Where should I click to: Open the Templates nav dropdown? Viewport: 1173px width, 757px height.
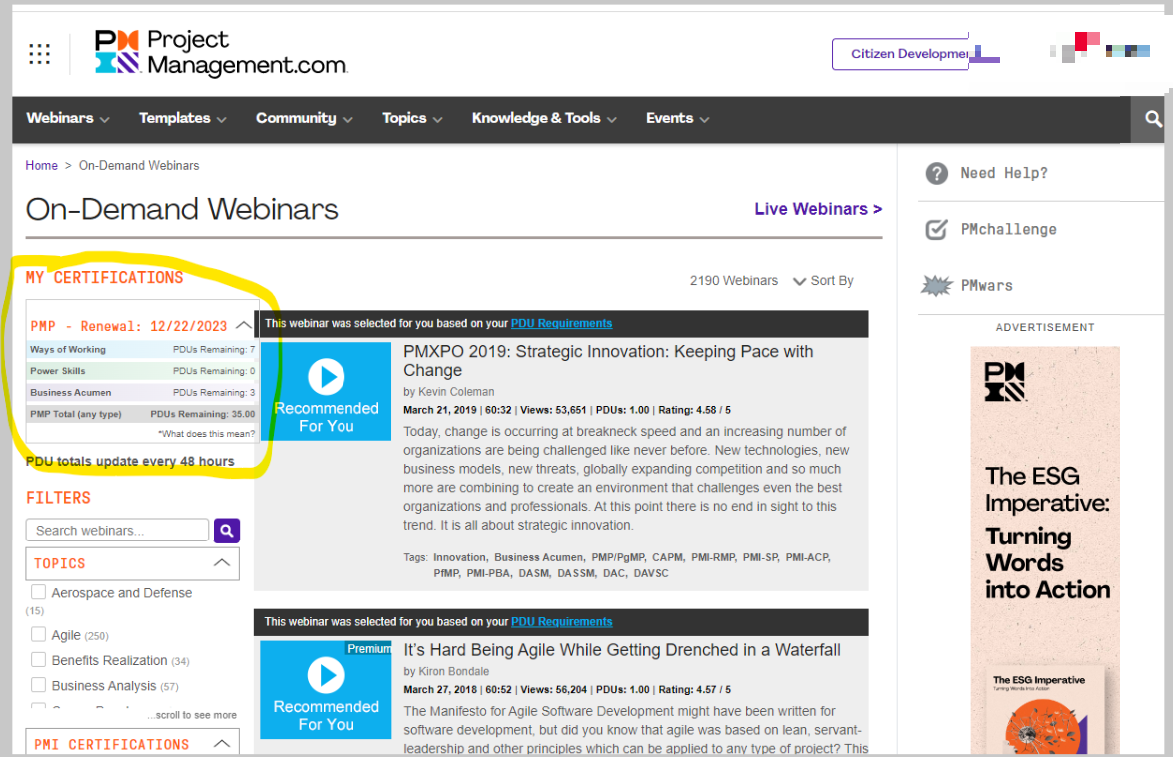click(x=183, y=118)
